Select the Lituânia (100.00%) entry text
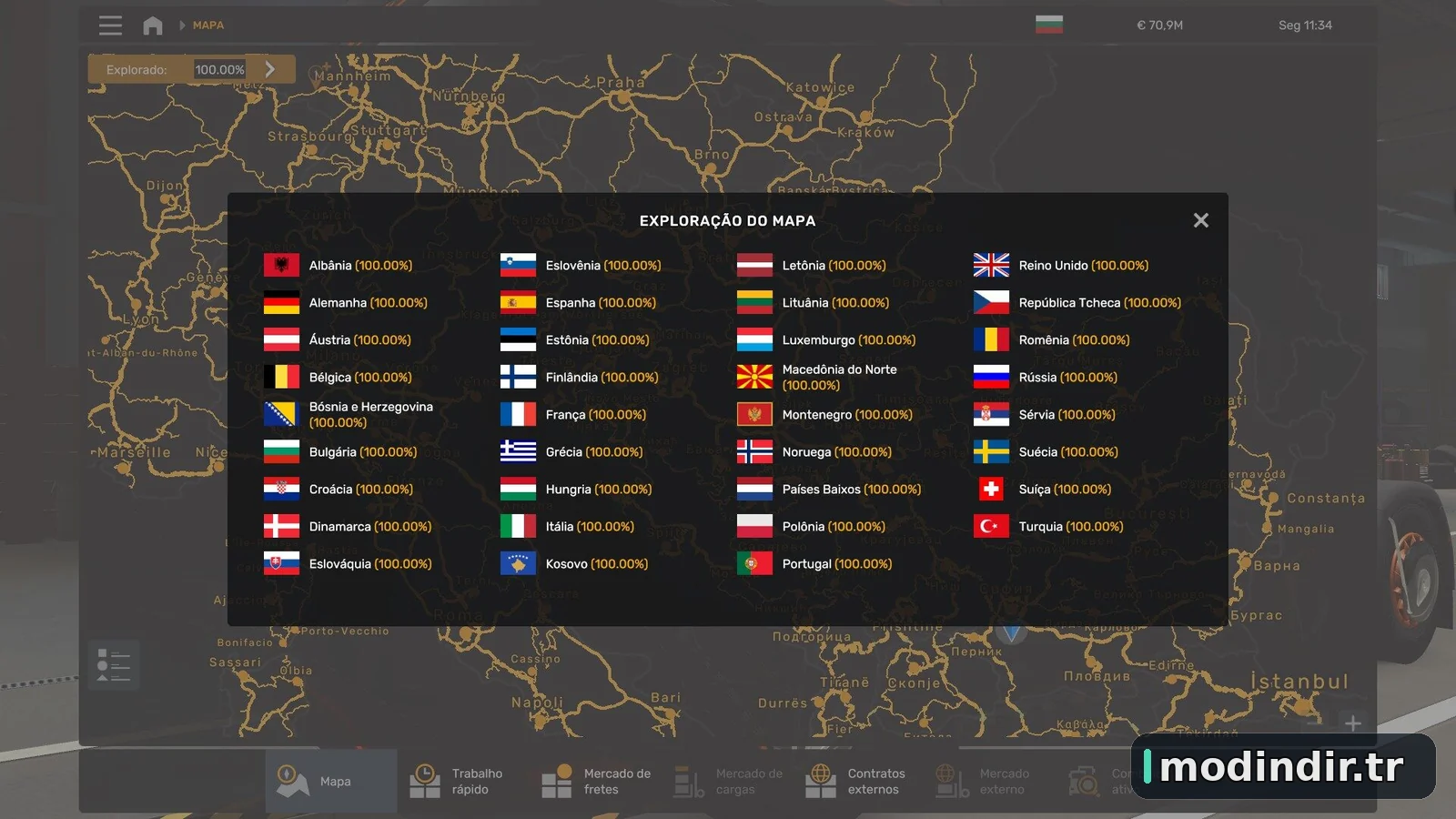 pos(835,303)
